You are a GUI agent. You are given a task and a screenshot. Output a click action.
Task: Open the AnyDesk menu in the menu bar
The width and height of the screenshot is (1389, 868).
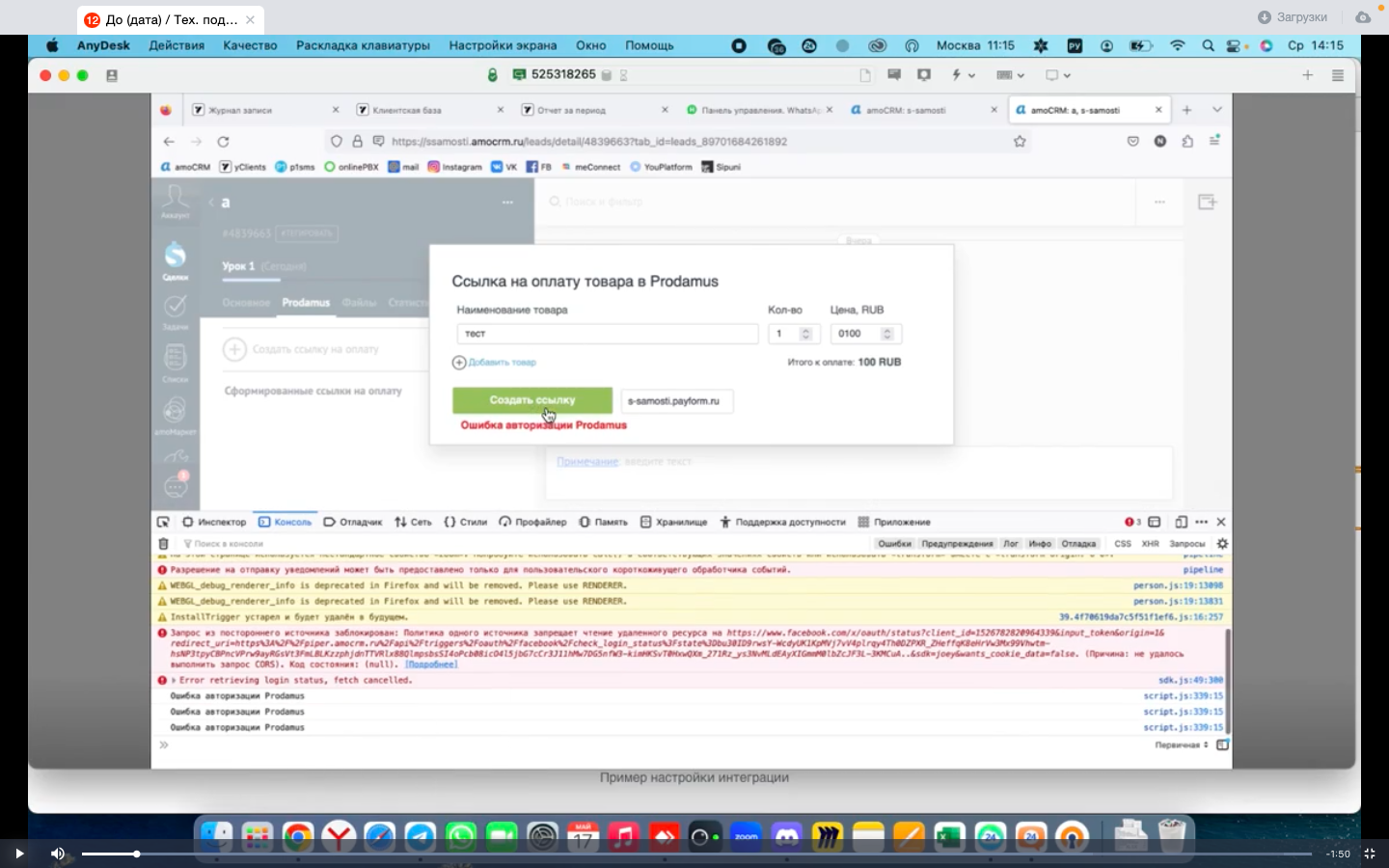pyautogui.click(x=103, y=45)
